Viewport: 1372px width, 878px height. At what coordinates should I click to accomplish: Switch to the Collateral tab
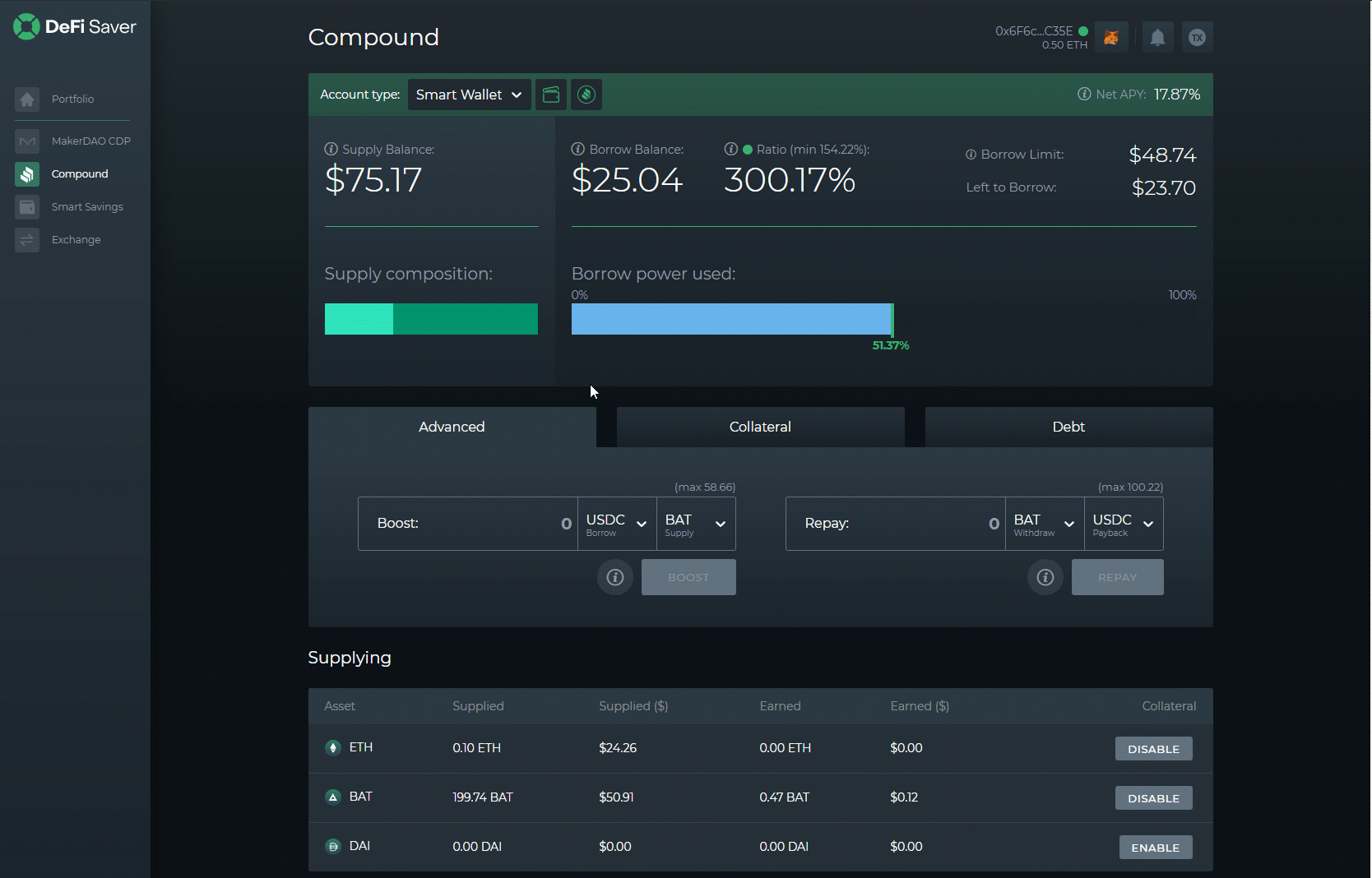tap(760, 427)
